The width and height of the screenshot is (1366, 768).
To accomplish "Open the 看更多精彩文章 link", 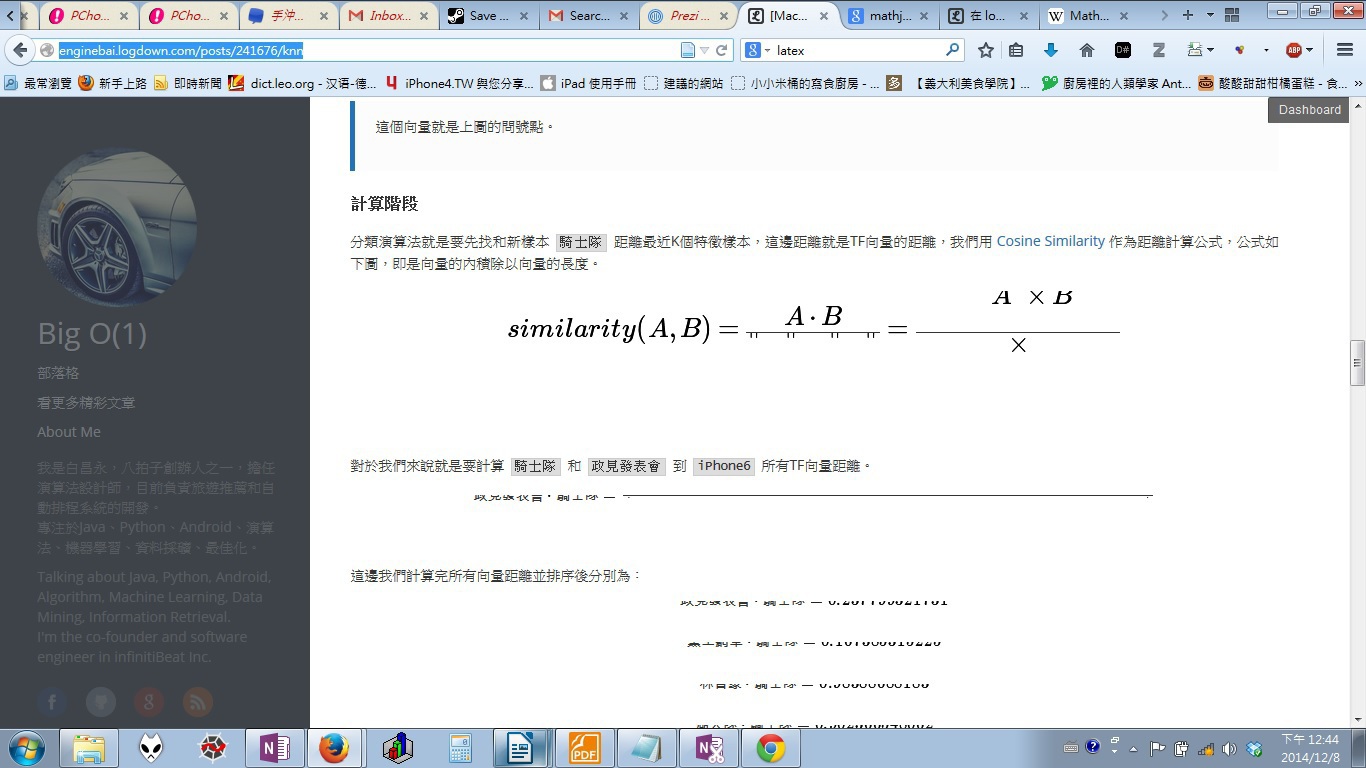I will [x=86, y=402].
